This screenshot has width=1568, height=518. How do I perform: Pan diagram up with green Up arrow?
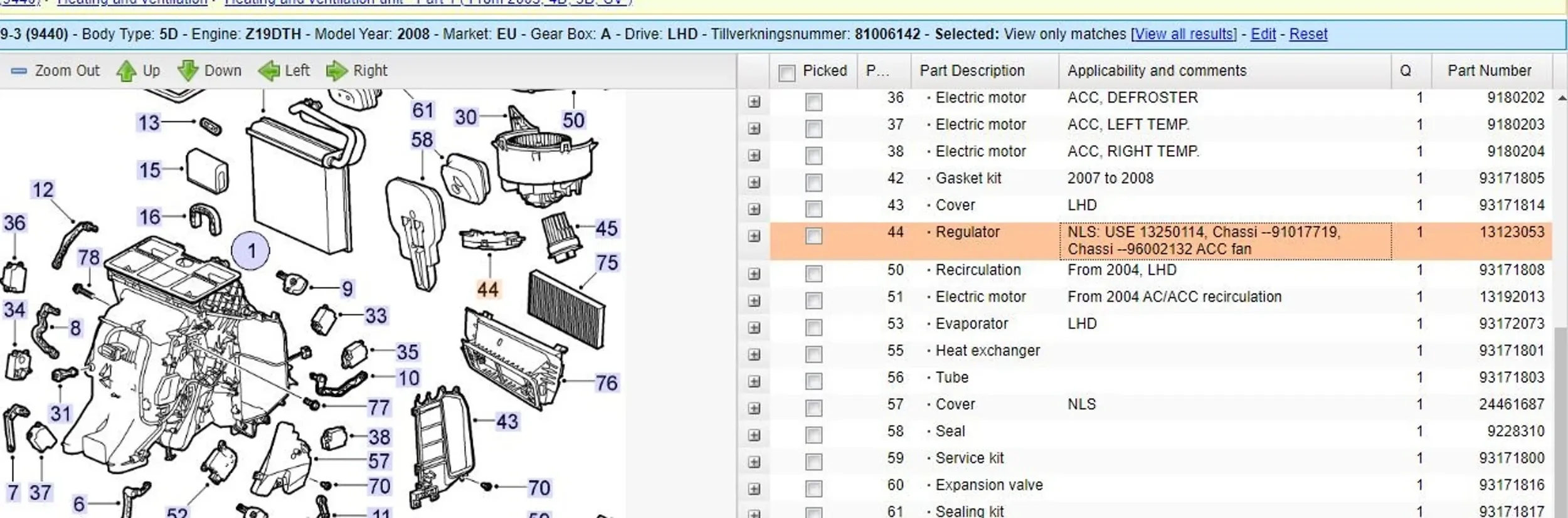pyautogui.click(x=126, y=71)
